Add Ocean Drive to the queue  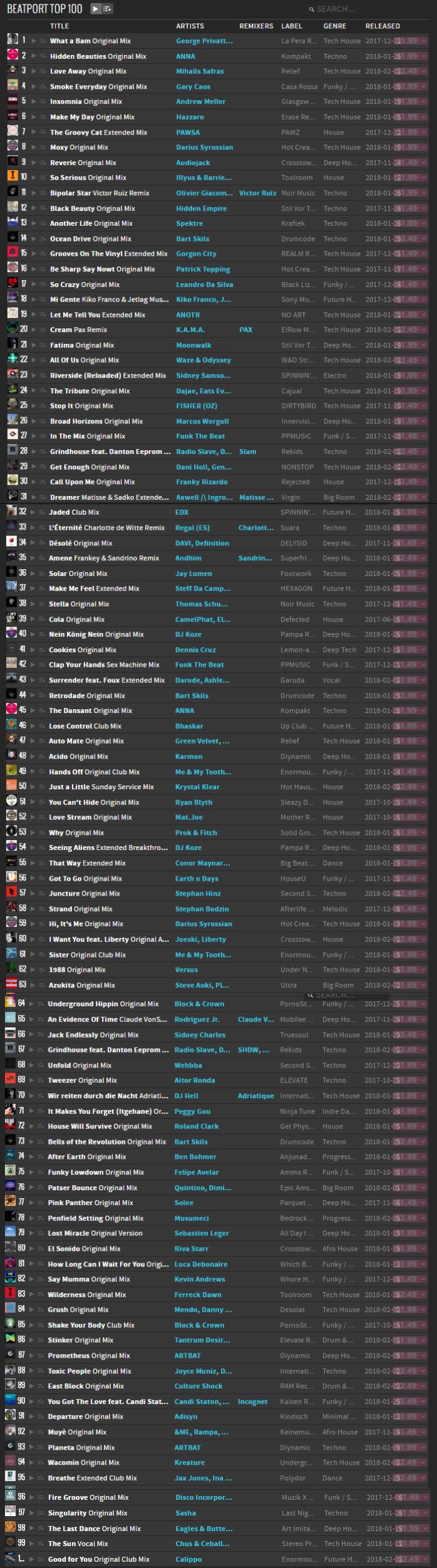pos(43,239)
